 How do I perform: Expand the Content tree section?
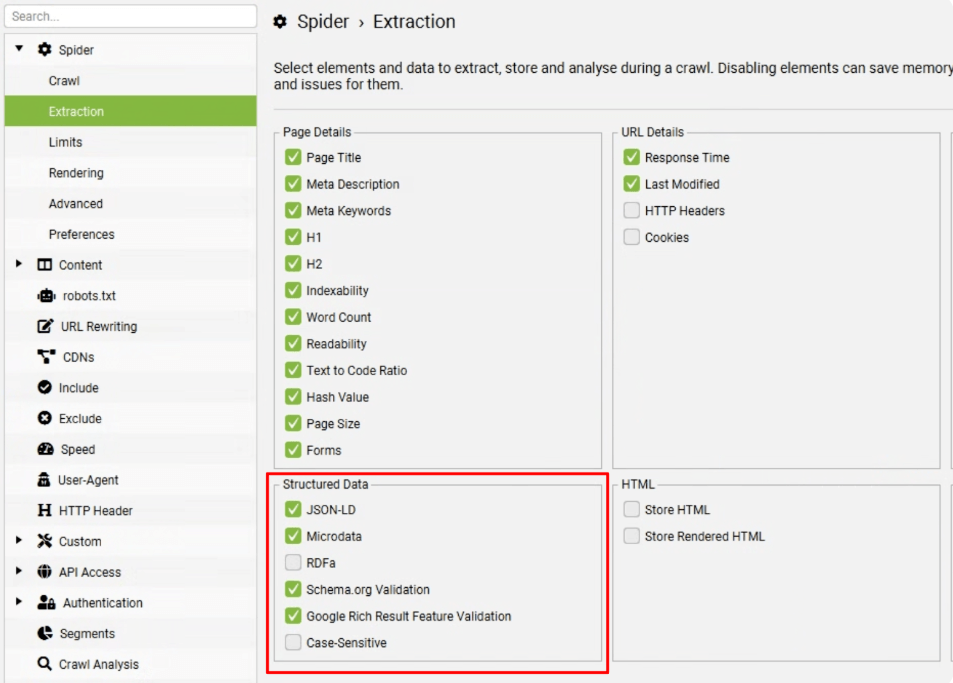click(x=19, y=264)
